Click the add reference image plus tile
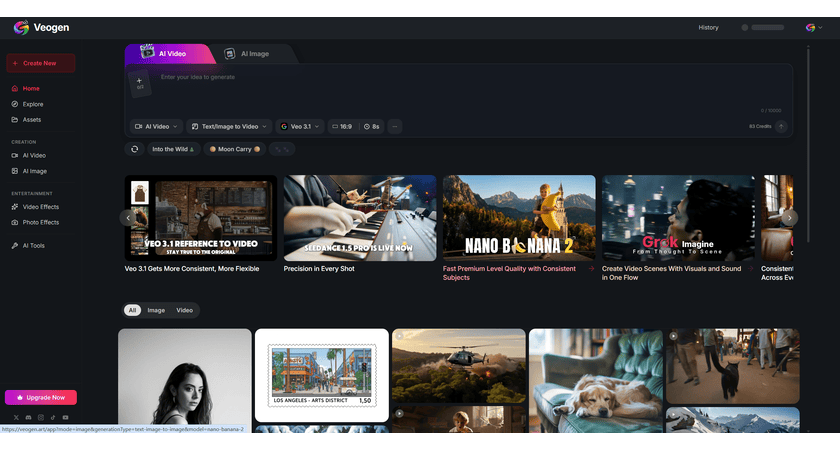840x450 pixels. tap(139, 84)
